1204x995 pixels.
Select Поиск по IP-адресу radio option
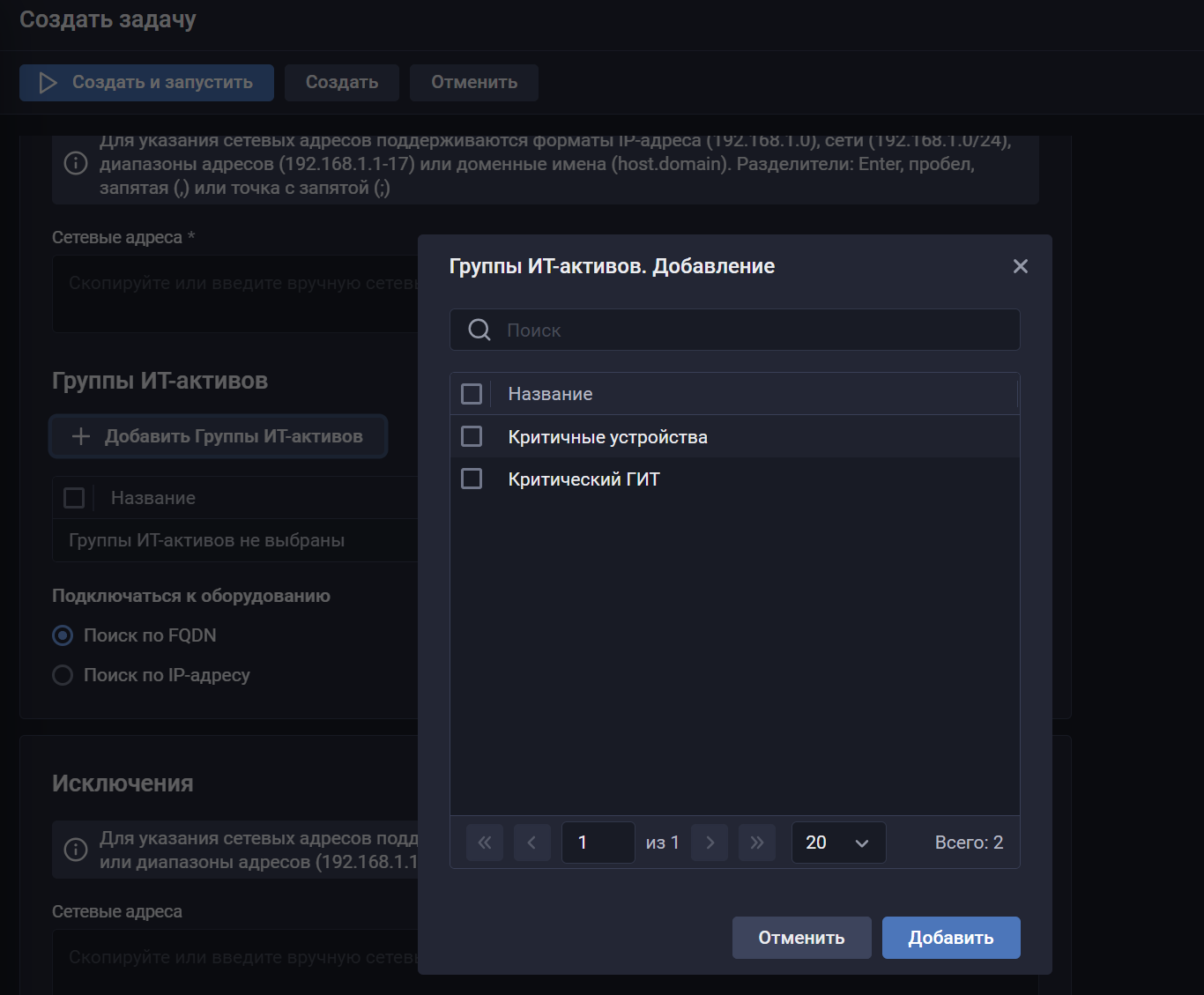pyautogui.click(x=63, y=675)
